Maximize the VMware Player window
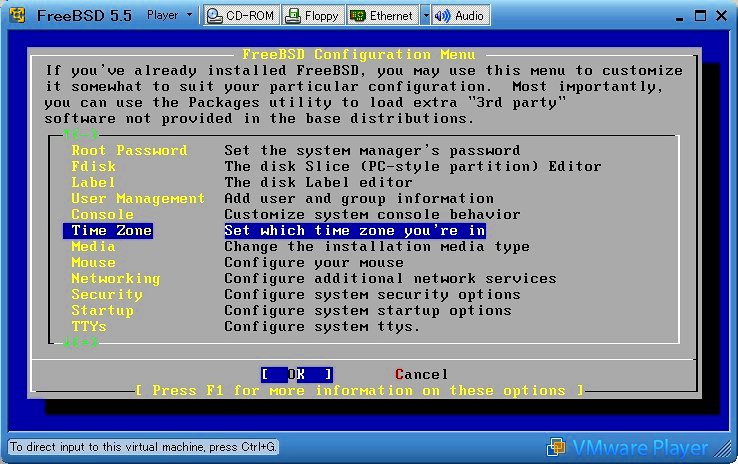 (x=696, y=16)
